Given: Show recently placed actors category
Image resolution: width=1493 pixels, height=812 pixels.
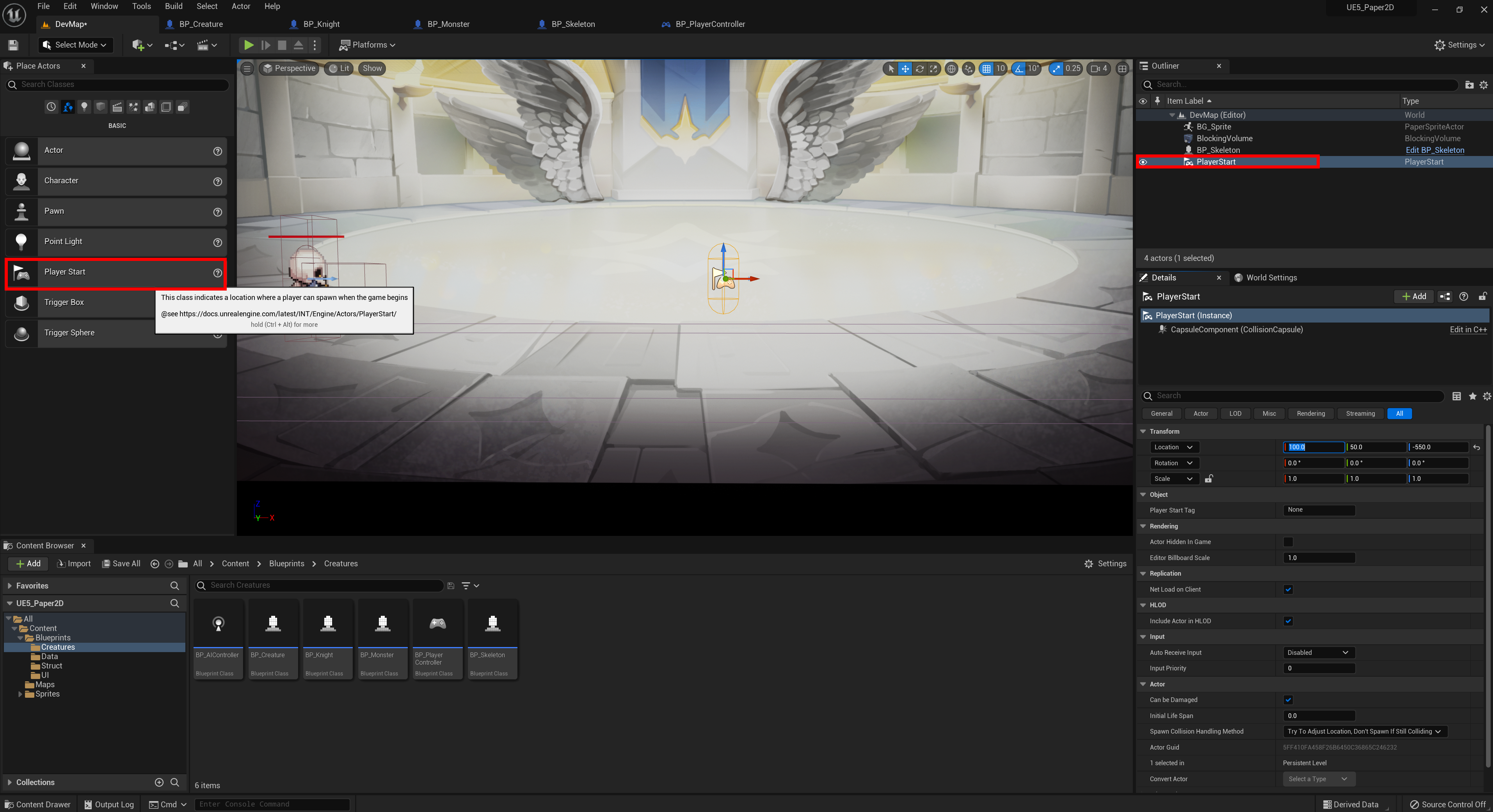Looking at the screenshot, I should [51, 107].
